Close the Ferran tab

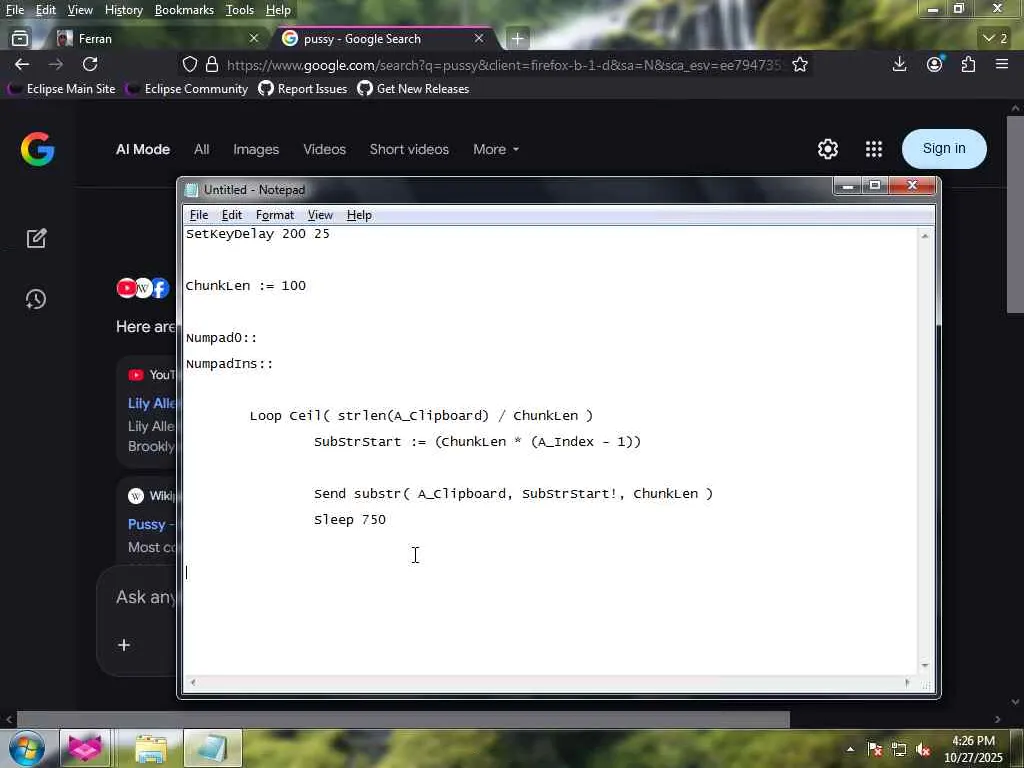pos(254,39)
